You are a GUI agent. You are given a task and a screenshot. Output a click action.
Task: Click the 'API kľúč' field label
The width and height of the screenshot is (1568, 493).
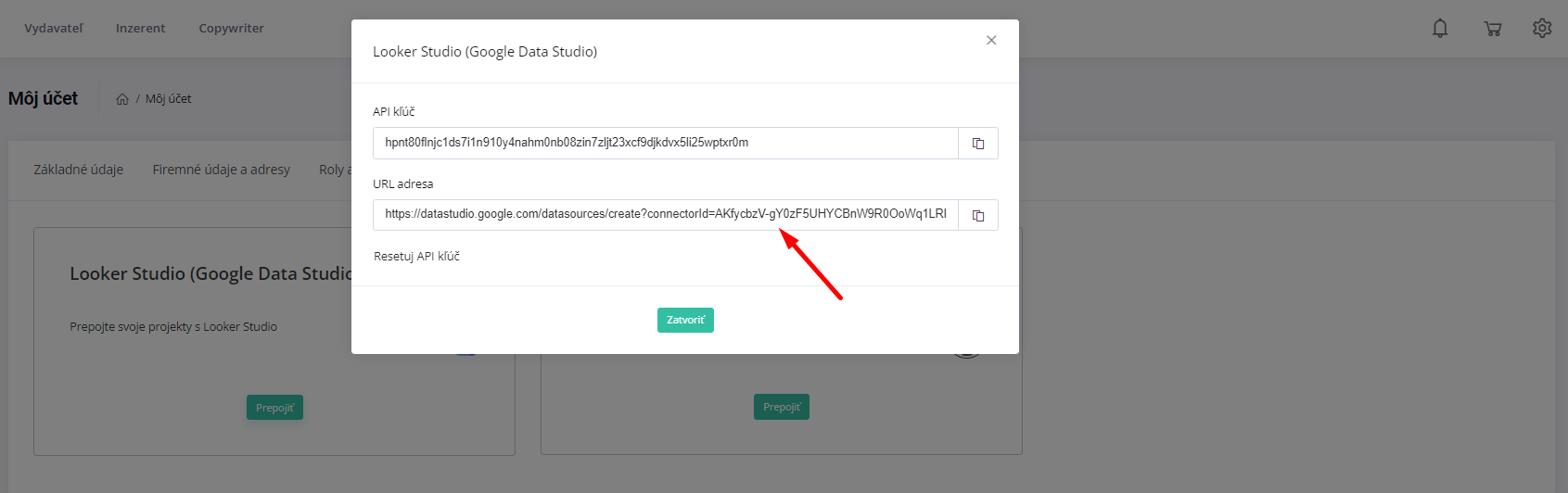(x=394, y=112)
